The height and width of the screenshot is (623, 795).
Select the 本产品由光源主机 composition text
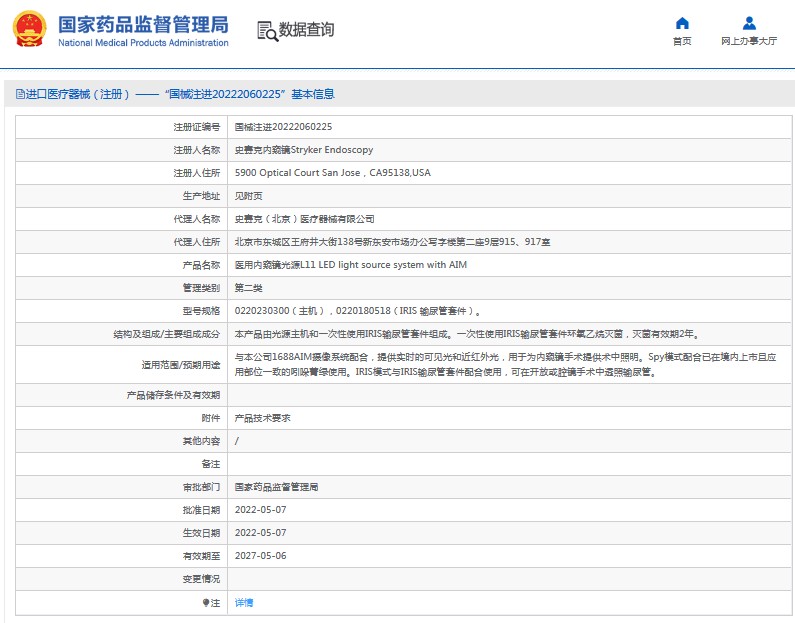click(467, 334)
